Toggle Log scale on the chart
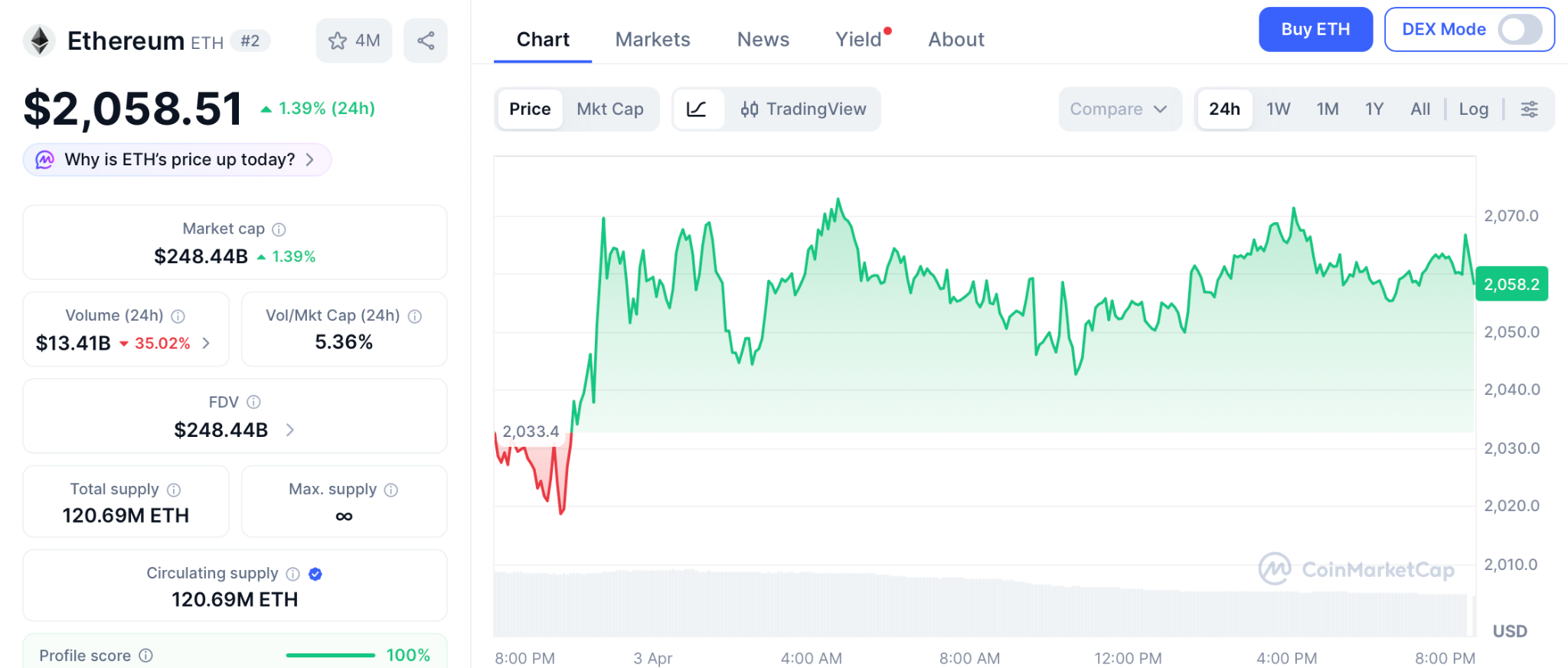The image size is (1568, 668). [x=1473, y=109]
